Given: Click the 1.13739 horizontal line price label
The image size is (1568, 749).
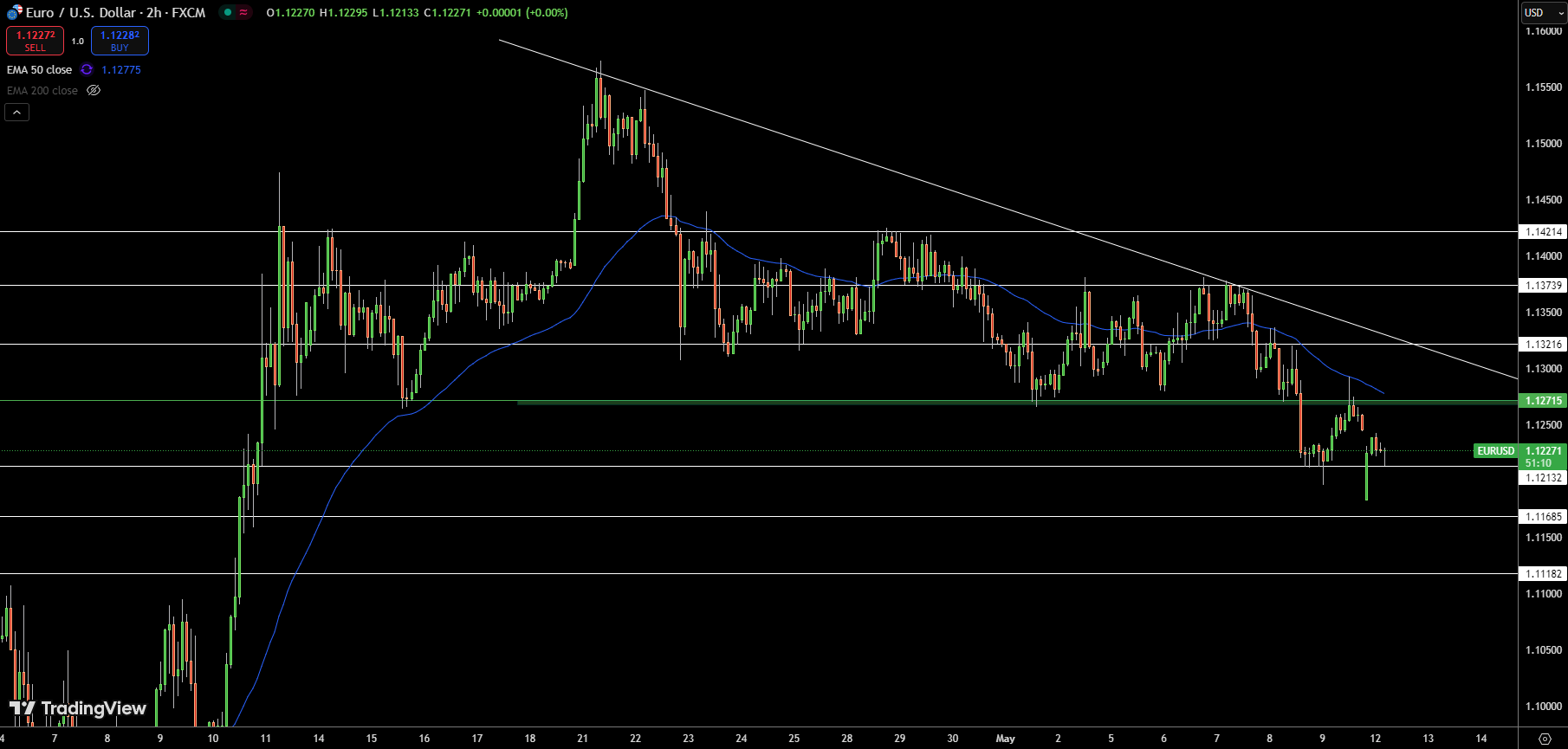Looking at the screenshot, I should (1543, 286).
